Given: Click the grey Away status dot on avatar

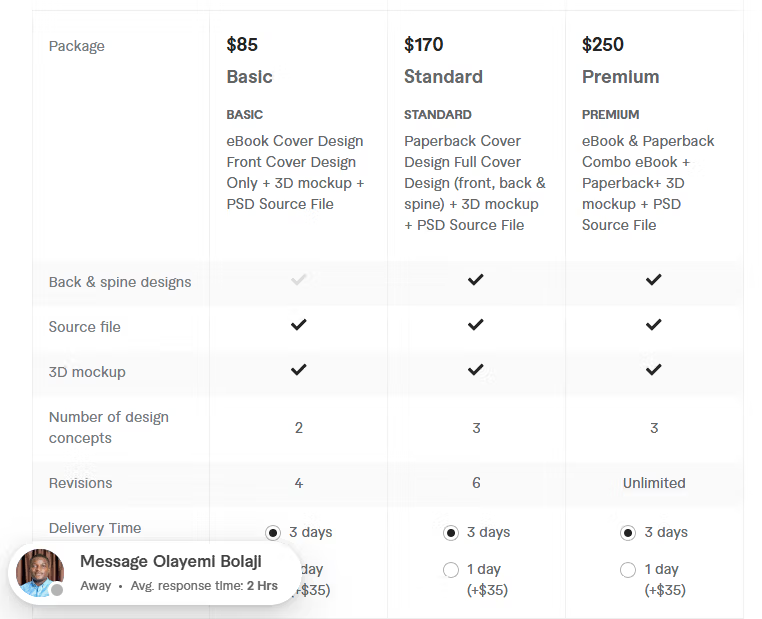Looking at the screenshot, I should pos(57,590).
